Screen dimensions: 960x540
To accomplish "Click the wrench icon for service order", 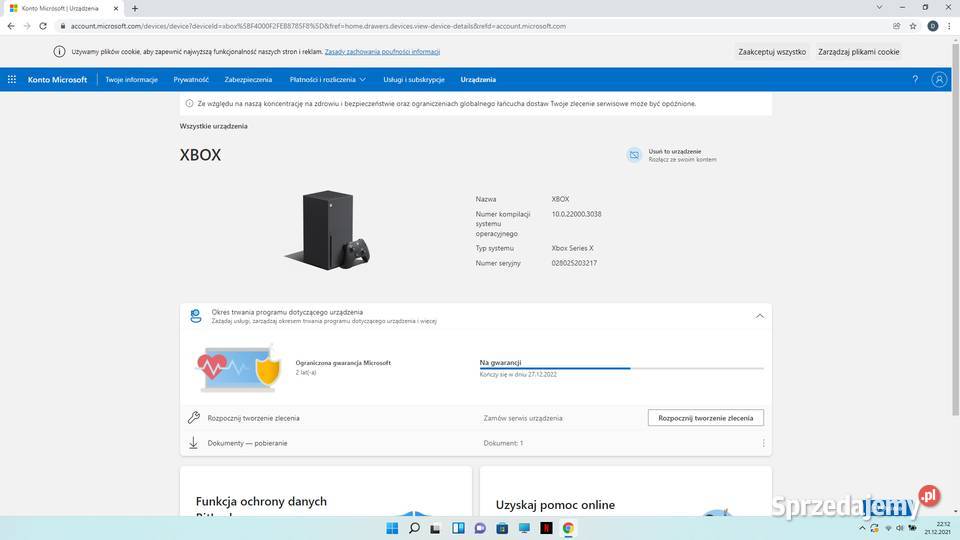I will pos(193,418).
